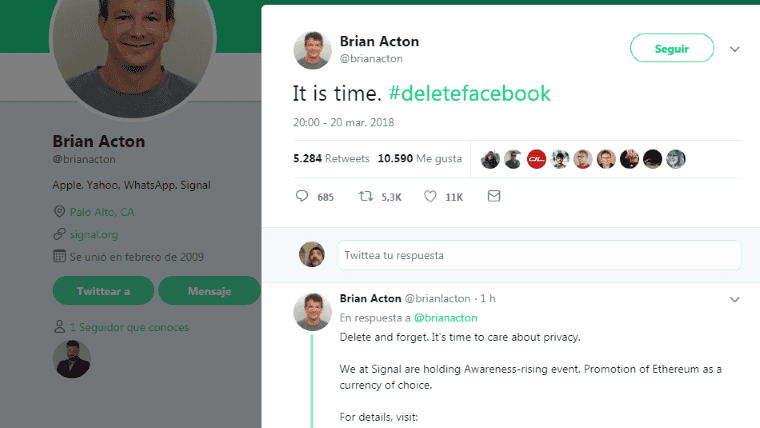Open 1 Seguidor que conoces link
760x428 pixels.
pos(129,327)
